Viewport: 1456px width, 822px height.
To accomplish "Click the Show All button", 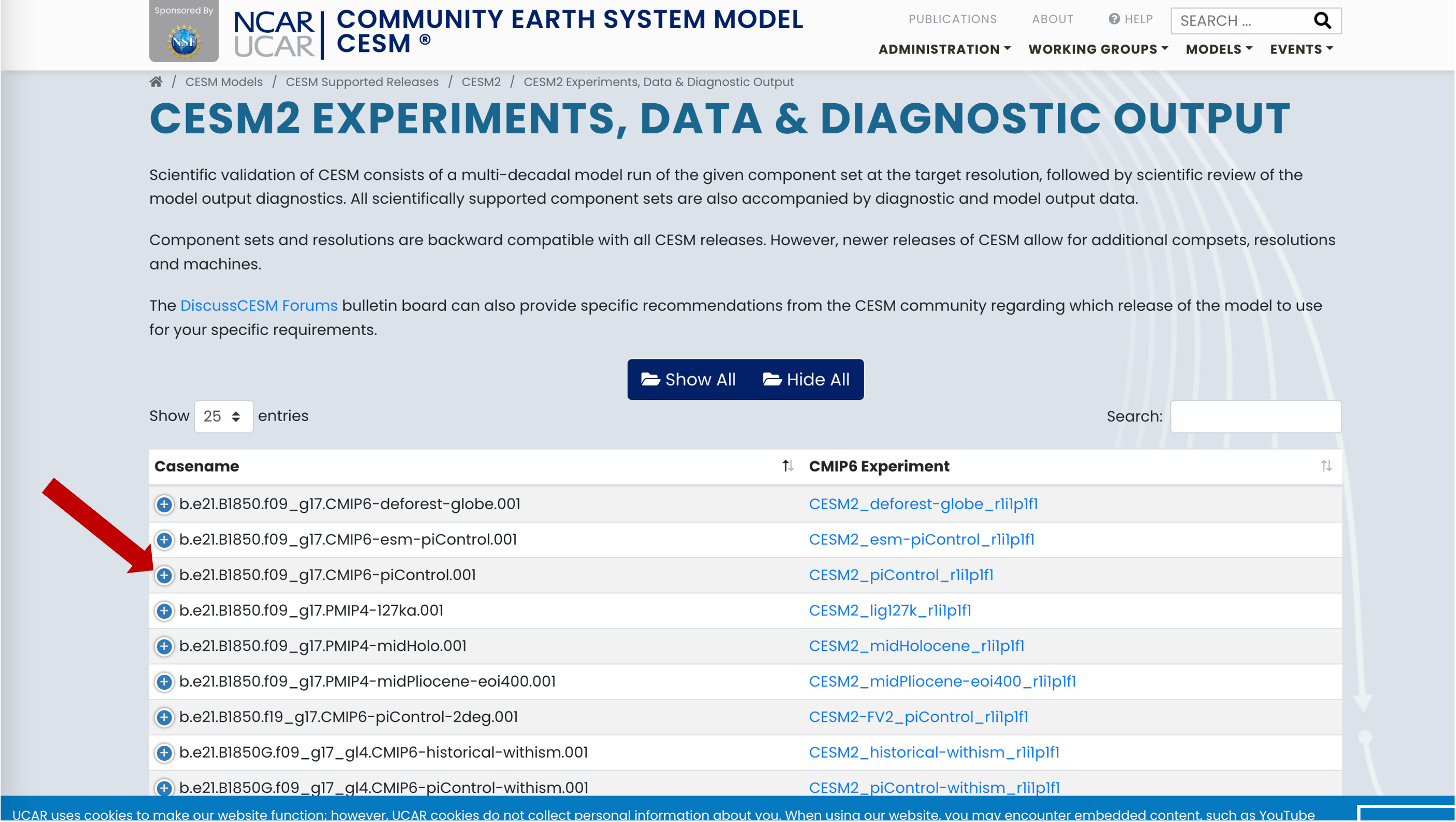I will tap(688, 379).
